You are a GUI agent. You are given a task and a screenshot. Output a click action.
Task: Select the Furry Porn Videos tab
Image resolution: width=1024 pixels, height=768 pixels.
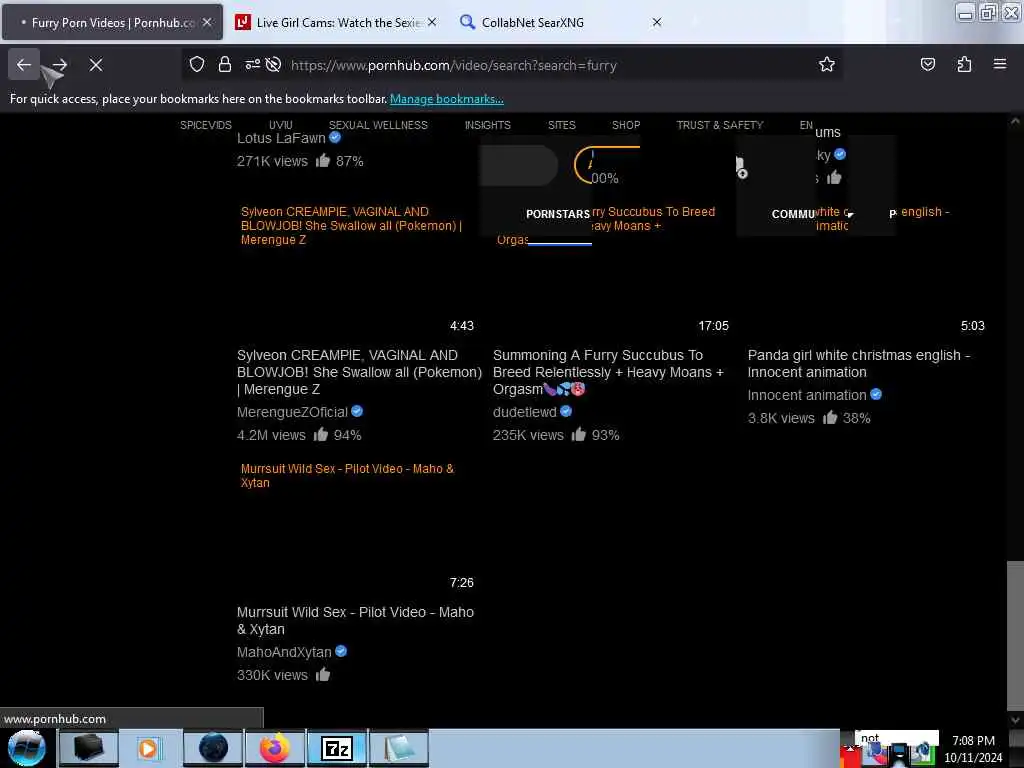112,22
